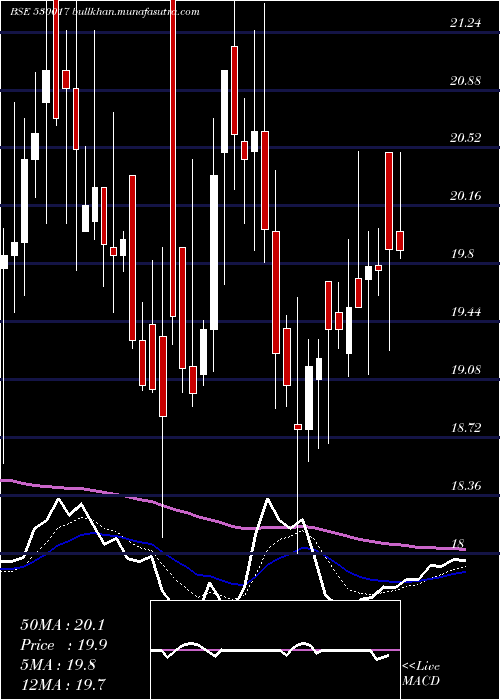Click the 12MA : 19.7 legend text
Viewport: 500px width, 700px height.
[x=63, y=684]
